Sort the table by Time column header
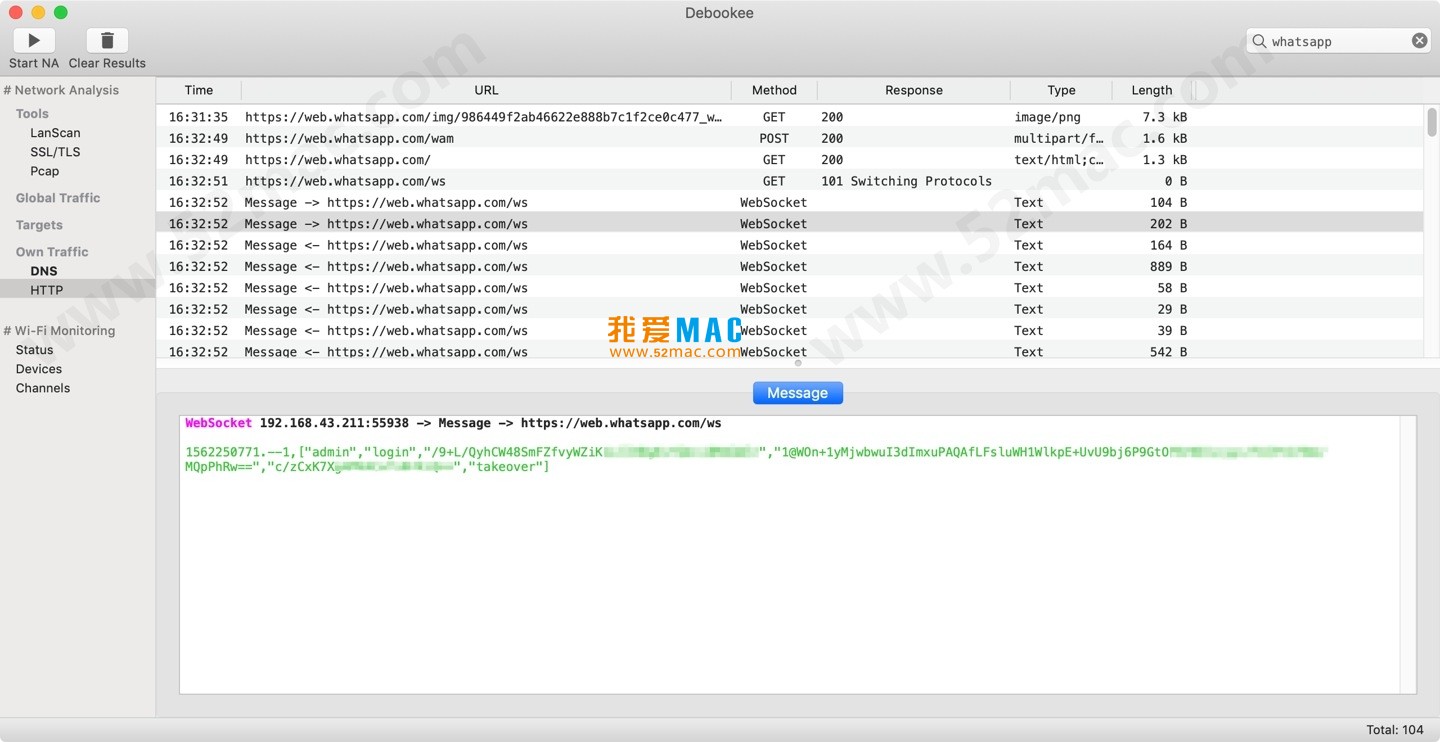Screen dimensions: 1440x742 pyautogui.click(x=198, y=90)
